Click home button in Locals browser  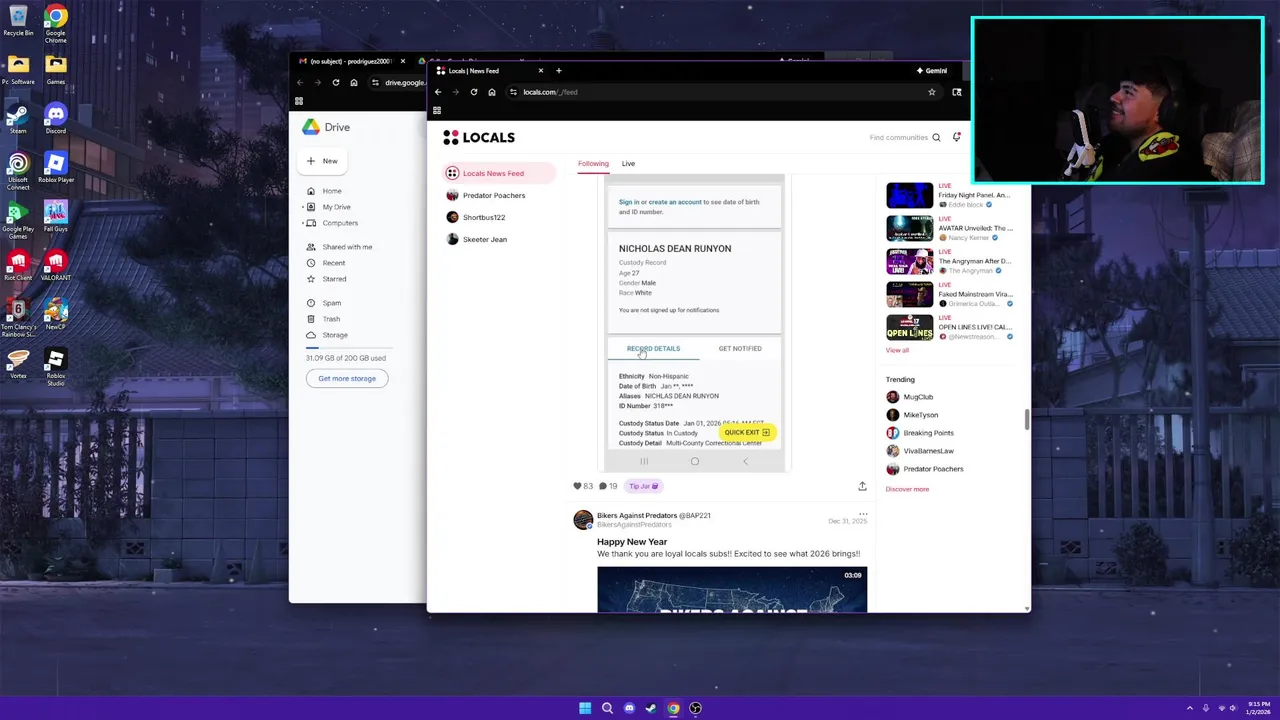(491, 92)
